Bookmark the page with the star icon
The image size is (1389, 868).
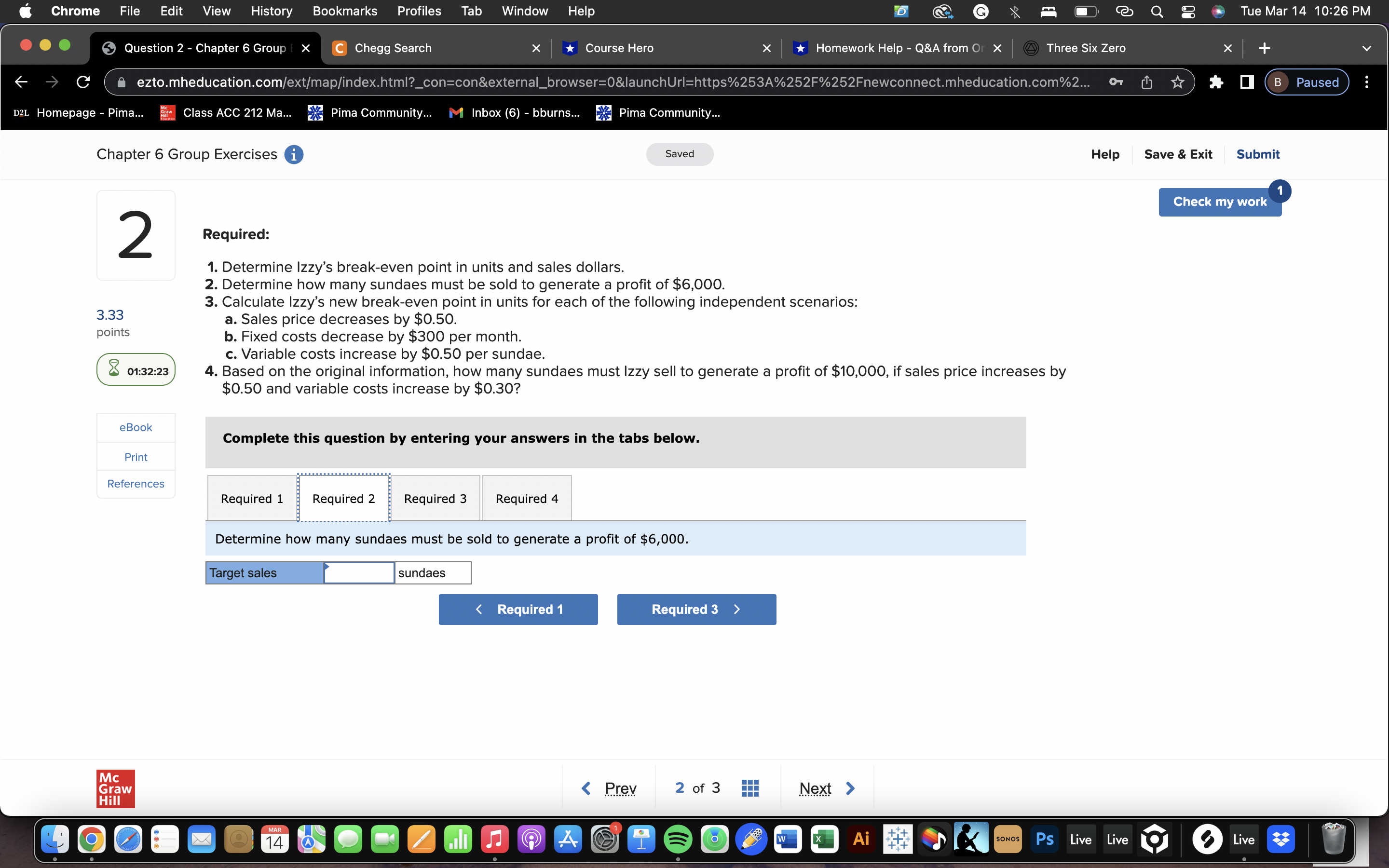1177,82
